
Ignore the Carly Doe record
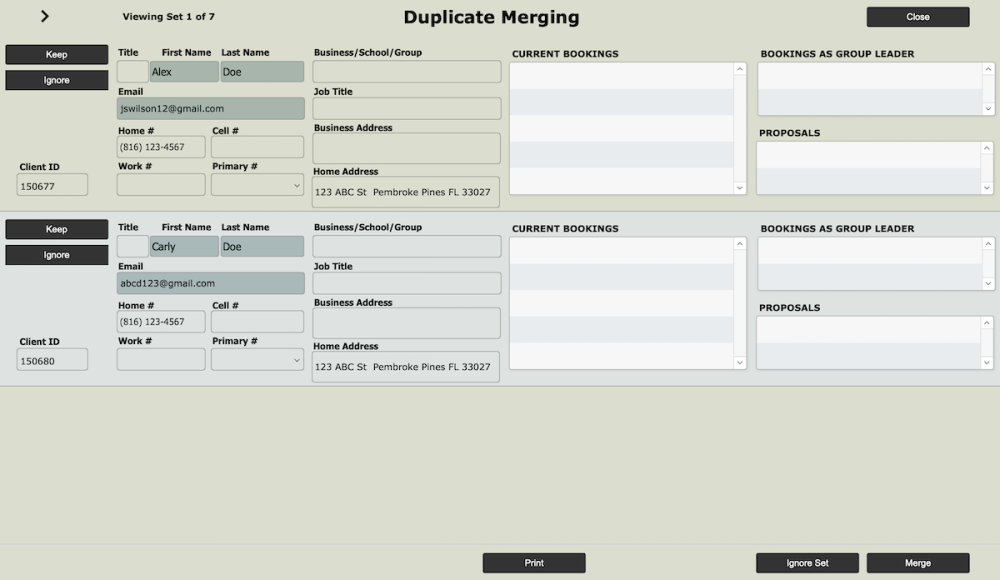pyautogui.click(x=57, y=255)
